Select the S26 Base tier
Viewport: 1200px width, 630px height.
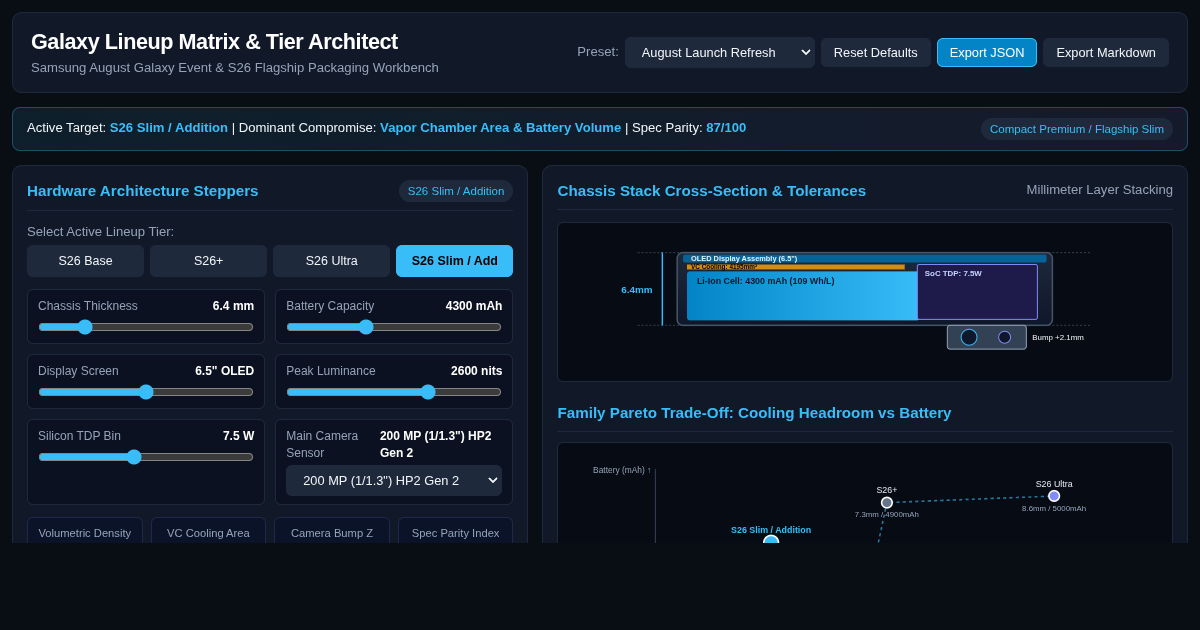86,261
